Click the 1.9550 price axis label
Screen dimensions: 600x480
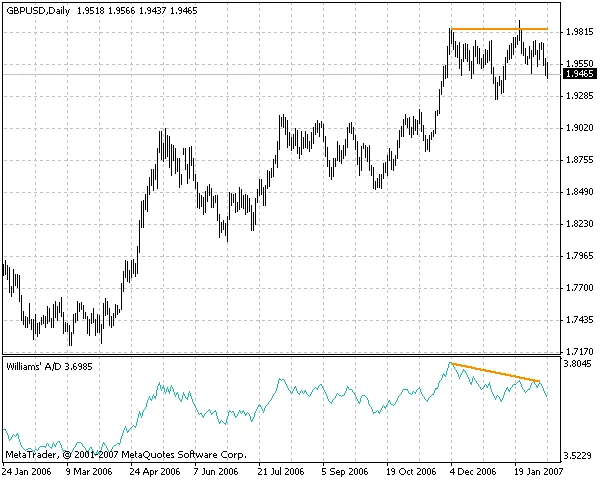578,63
